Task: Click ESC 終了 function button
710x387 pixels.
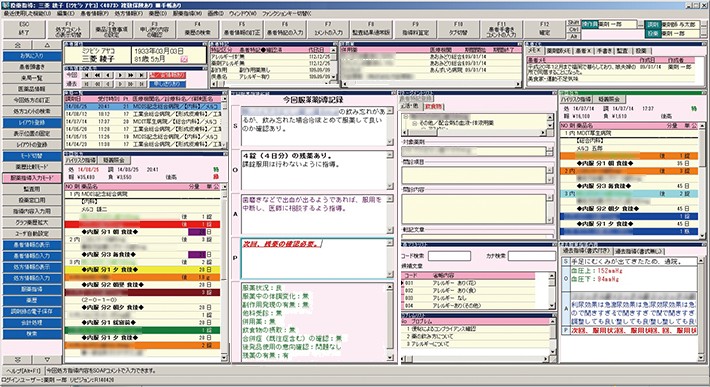Action: click(24, 29)
